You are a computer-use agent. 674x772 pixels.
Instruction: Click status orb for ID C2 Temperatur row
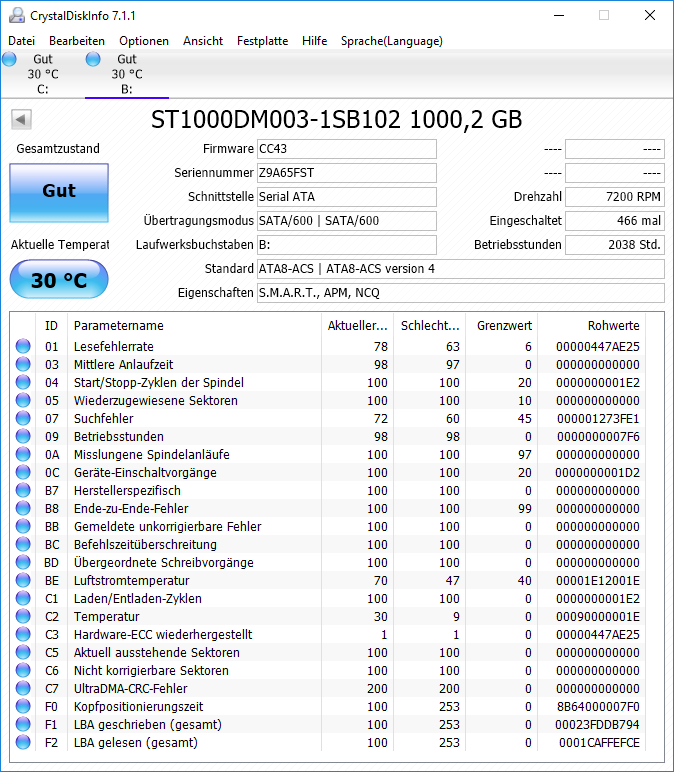point(23,616)
